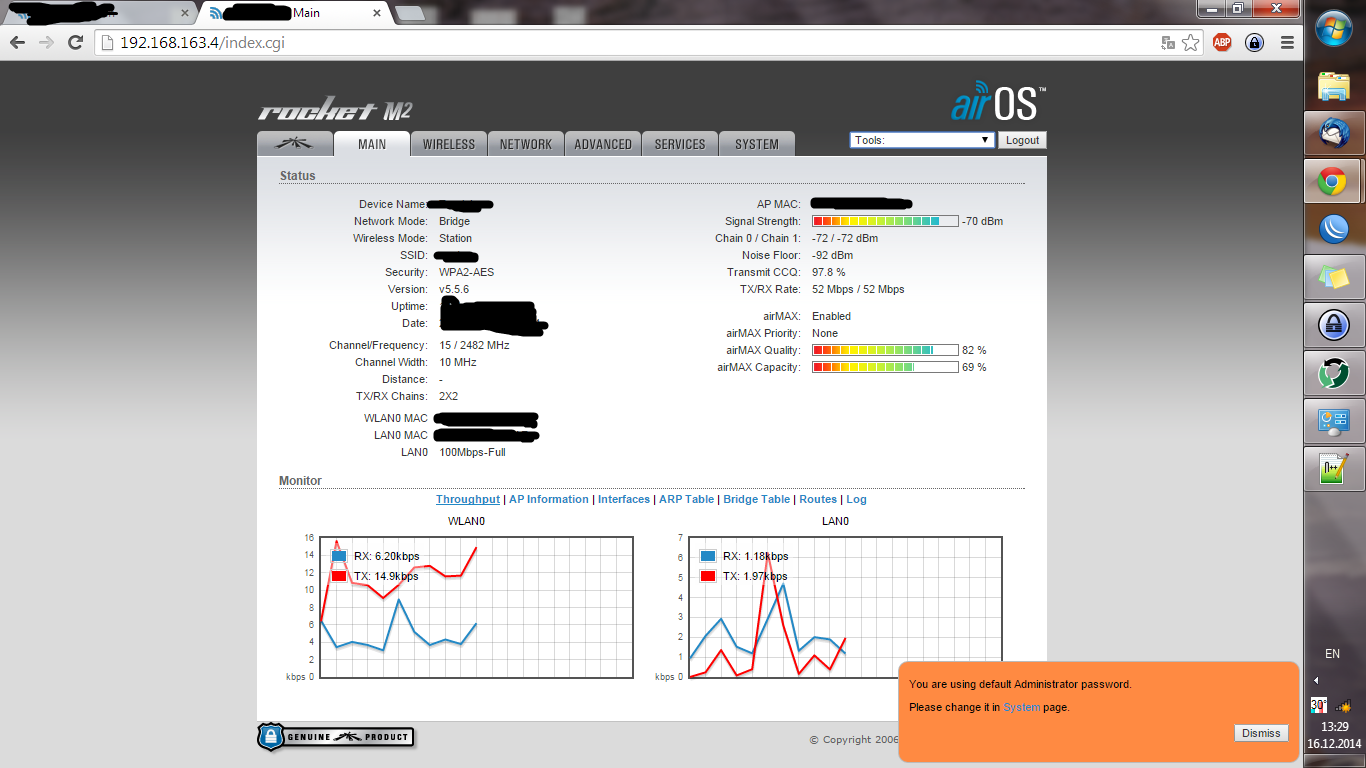Reload the page with the refresh icon
Screen dimensions: 1366x768
pos(75,42)
